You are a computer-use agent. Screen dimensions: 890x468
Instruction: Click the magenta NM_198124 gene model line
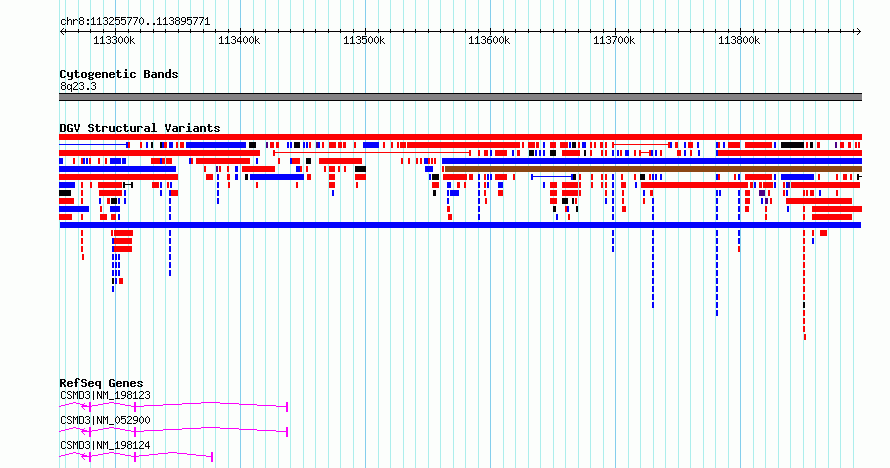[136, 456]
